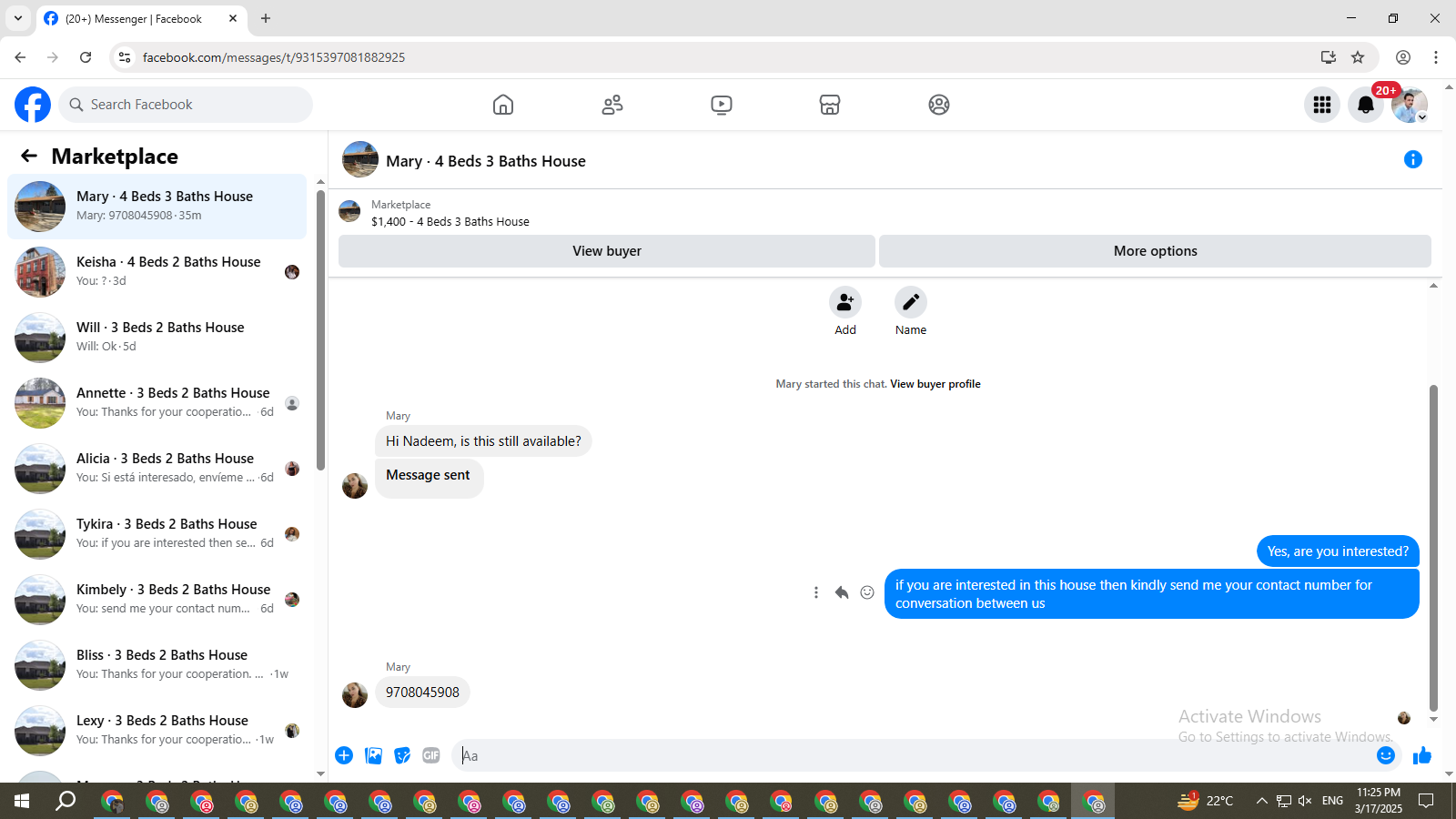The height and width of the screenshot is (819, 1456).
Task: Open the Facebook logo home link
Action: pos(33,105)
